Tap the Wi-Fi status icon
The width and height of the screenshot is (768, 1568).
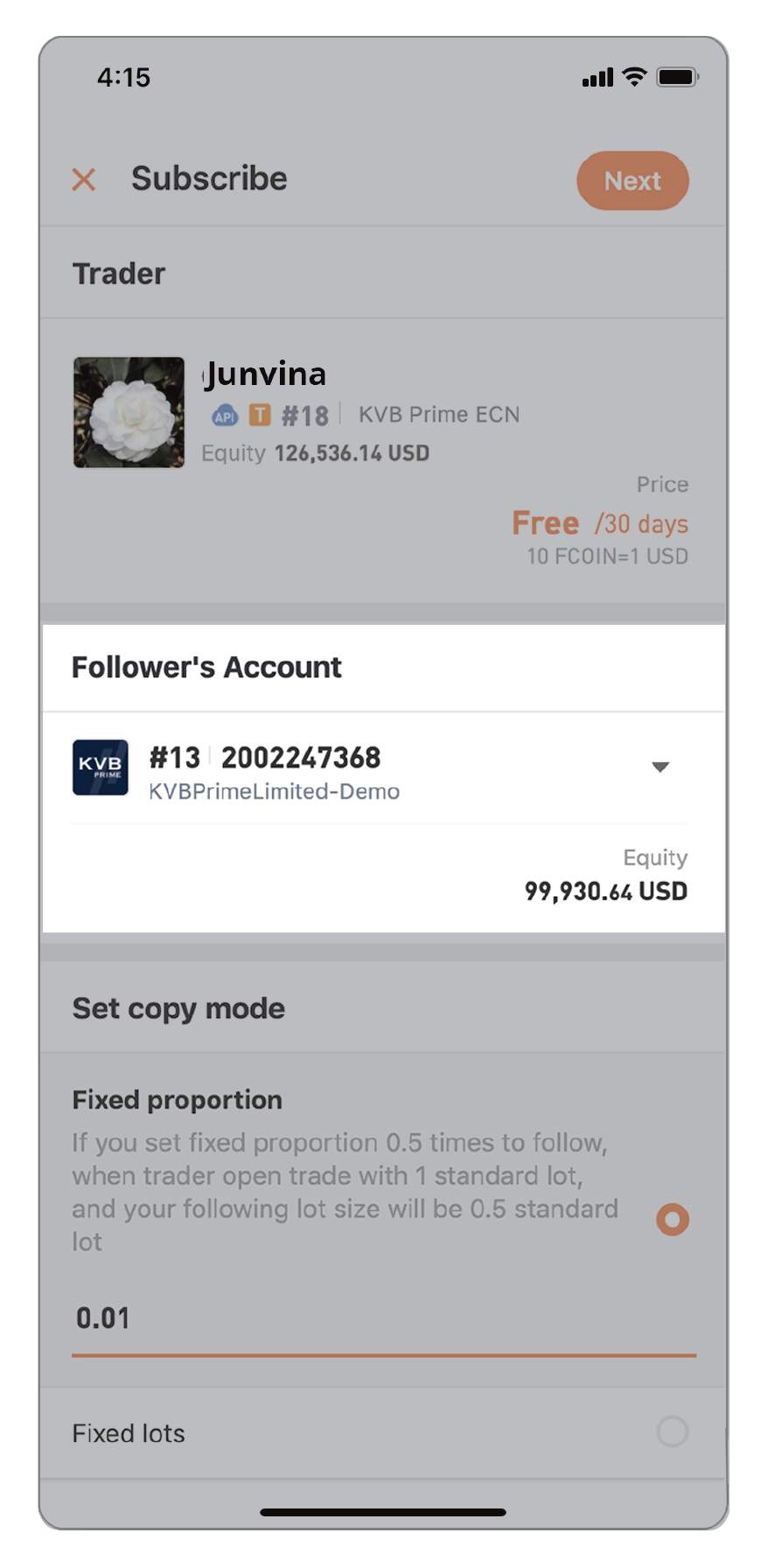coord(634,77)
